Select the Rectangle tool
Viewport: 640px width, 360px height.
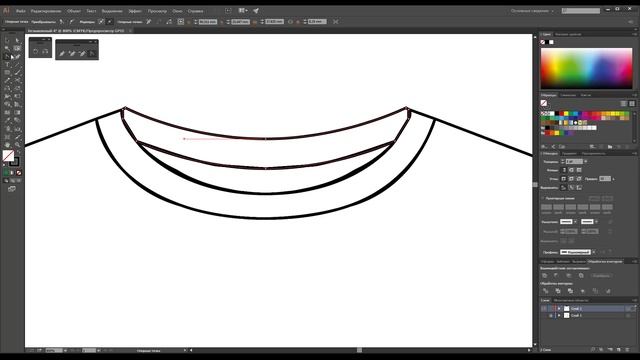click(x=7, y=72)
